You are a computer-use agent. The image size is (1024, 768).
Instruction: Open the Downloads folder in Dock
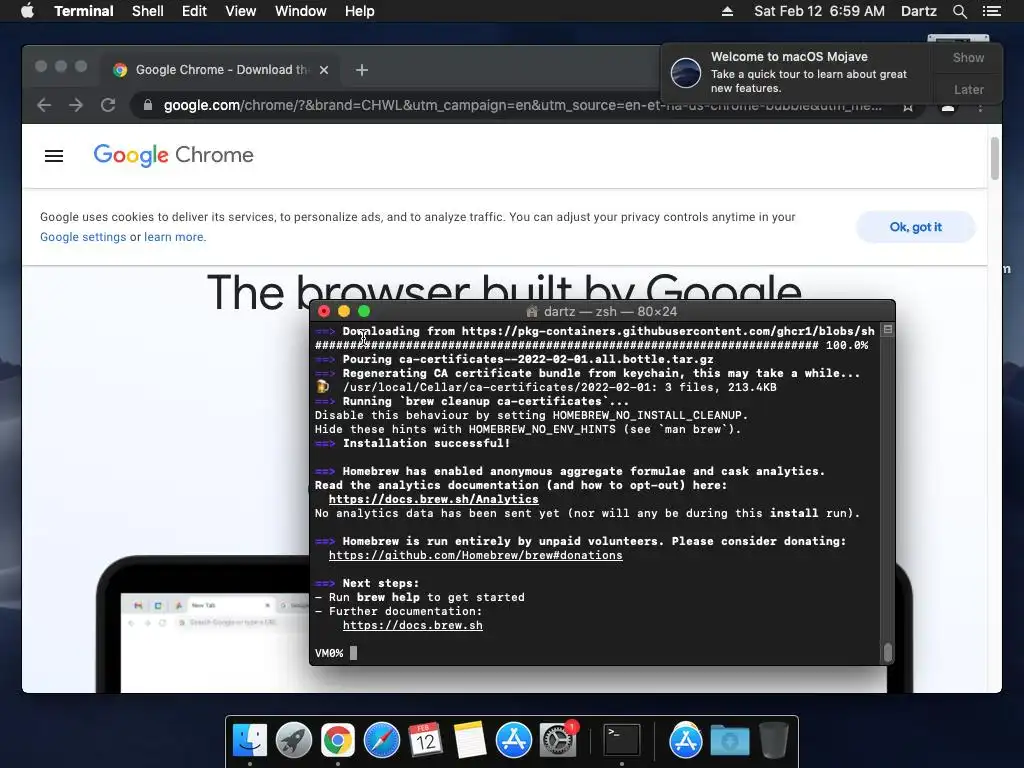tap(729, 741)
